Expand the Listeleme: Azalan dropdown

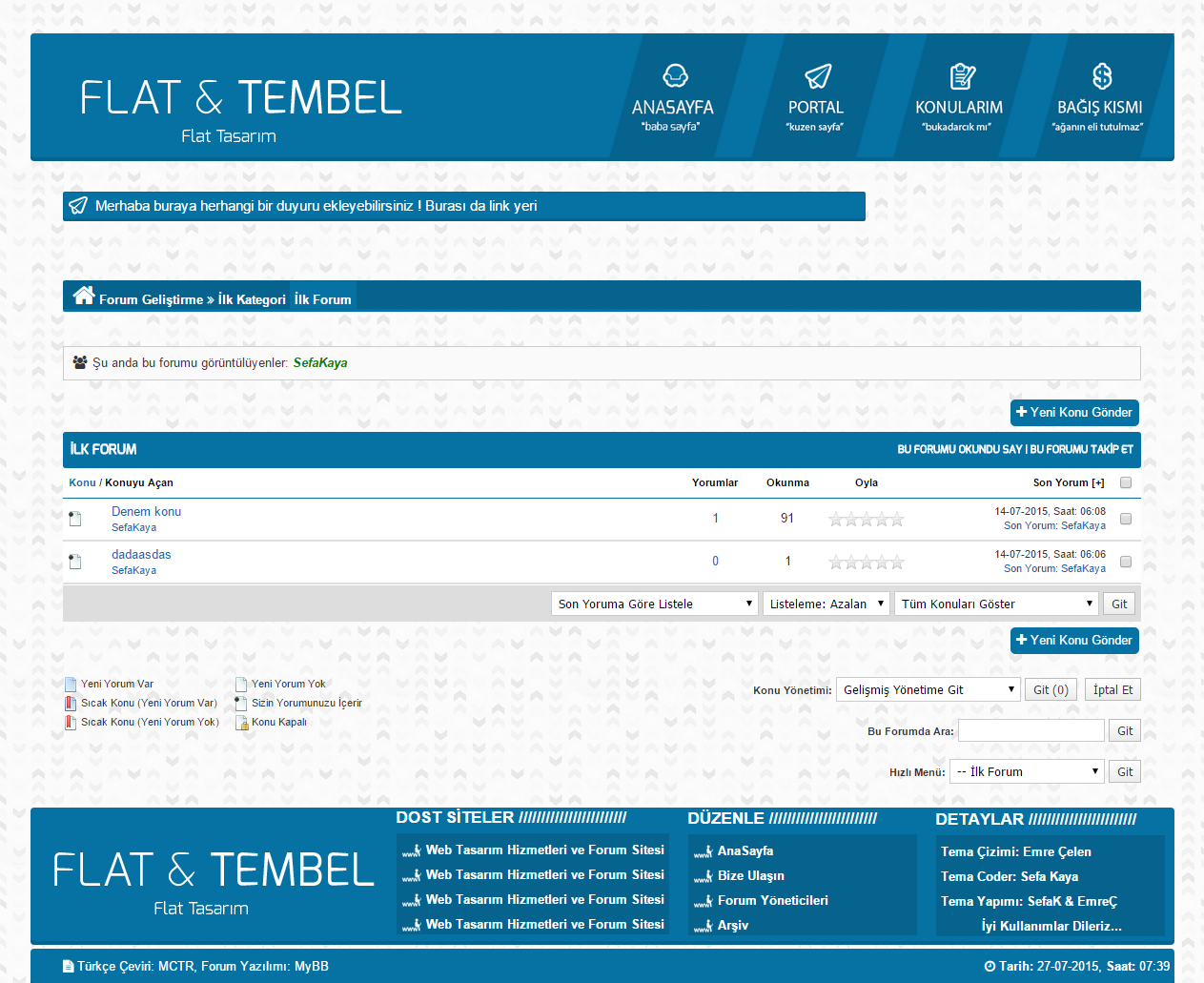(826, 604)
